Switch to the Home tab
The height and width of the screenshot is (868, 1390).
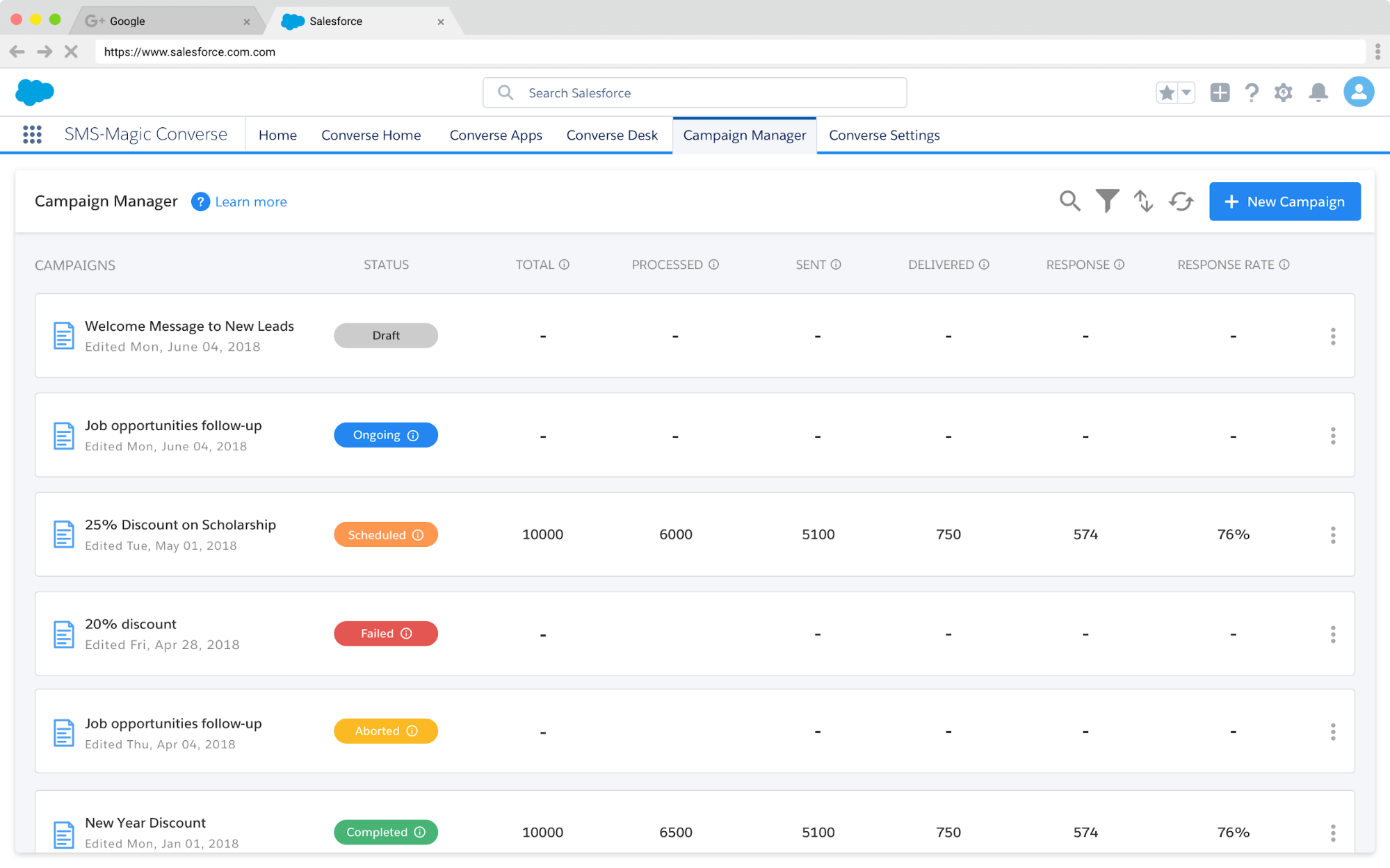[x=277, y=135]
